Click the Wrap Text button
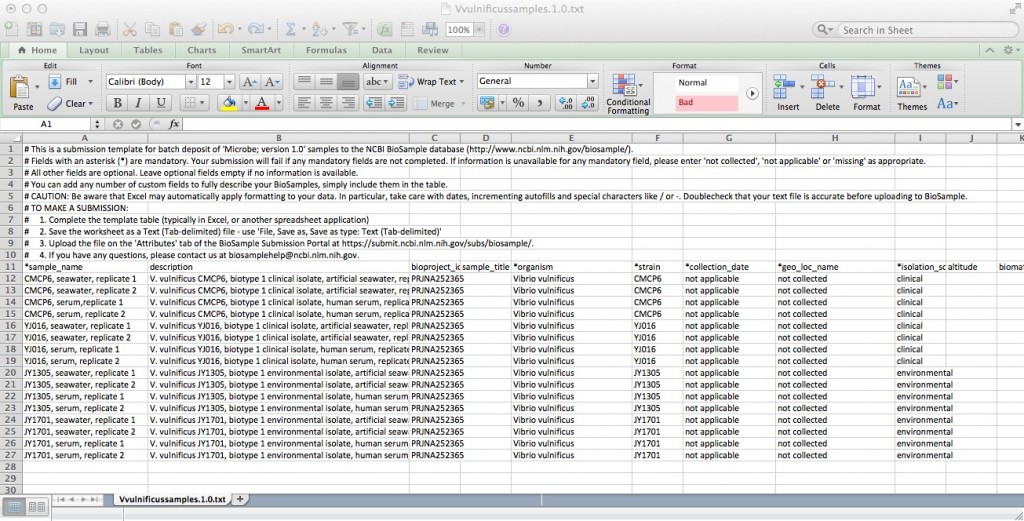Viewport: 1024px width, 521px height. [x=428, y=81]
